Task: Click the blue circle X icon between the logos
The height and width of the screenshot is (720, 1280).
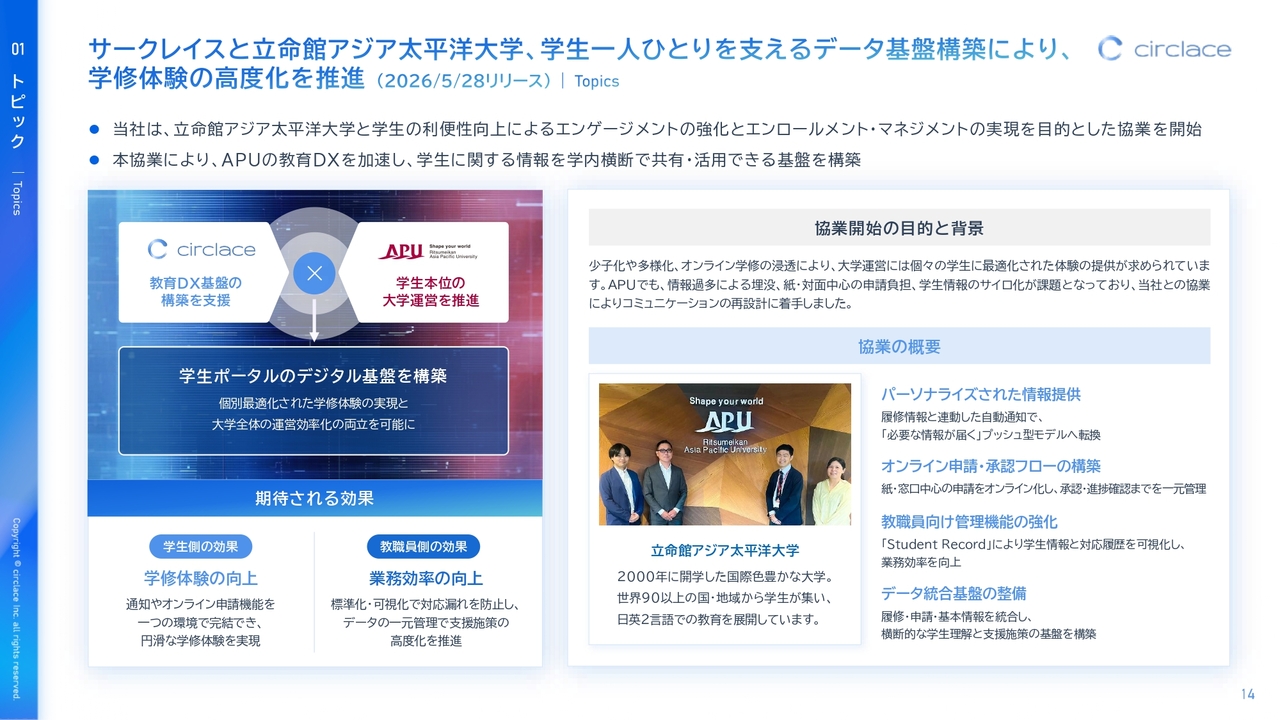Action: tap(314, 274)
